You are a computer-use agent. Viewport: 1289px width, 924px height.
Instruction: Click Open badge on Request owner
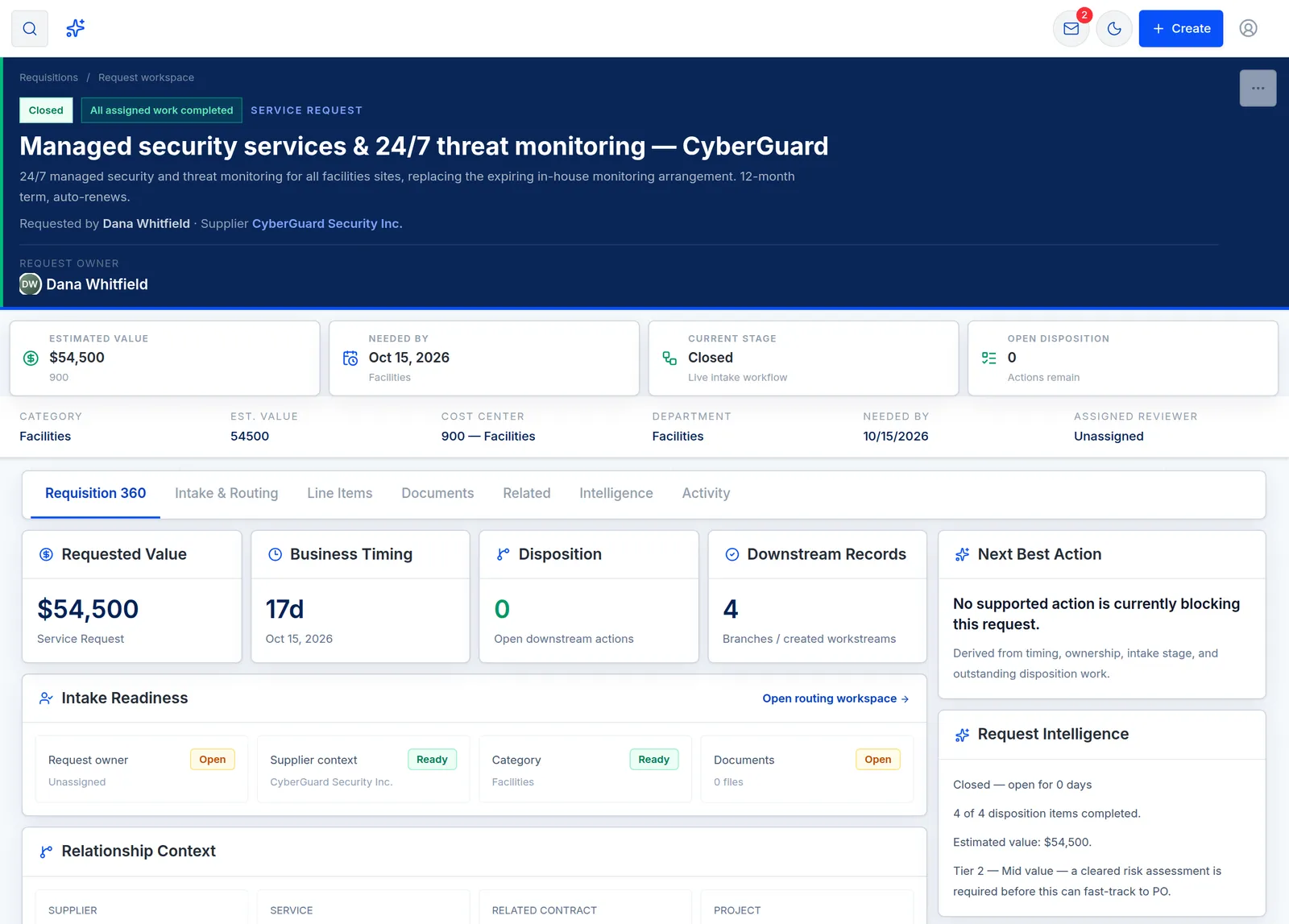pos(213,760)
